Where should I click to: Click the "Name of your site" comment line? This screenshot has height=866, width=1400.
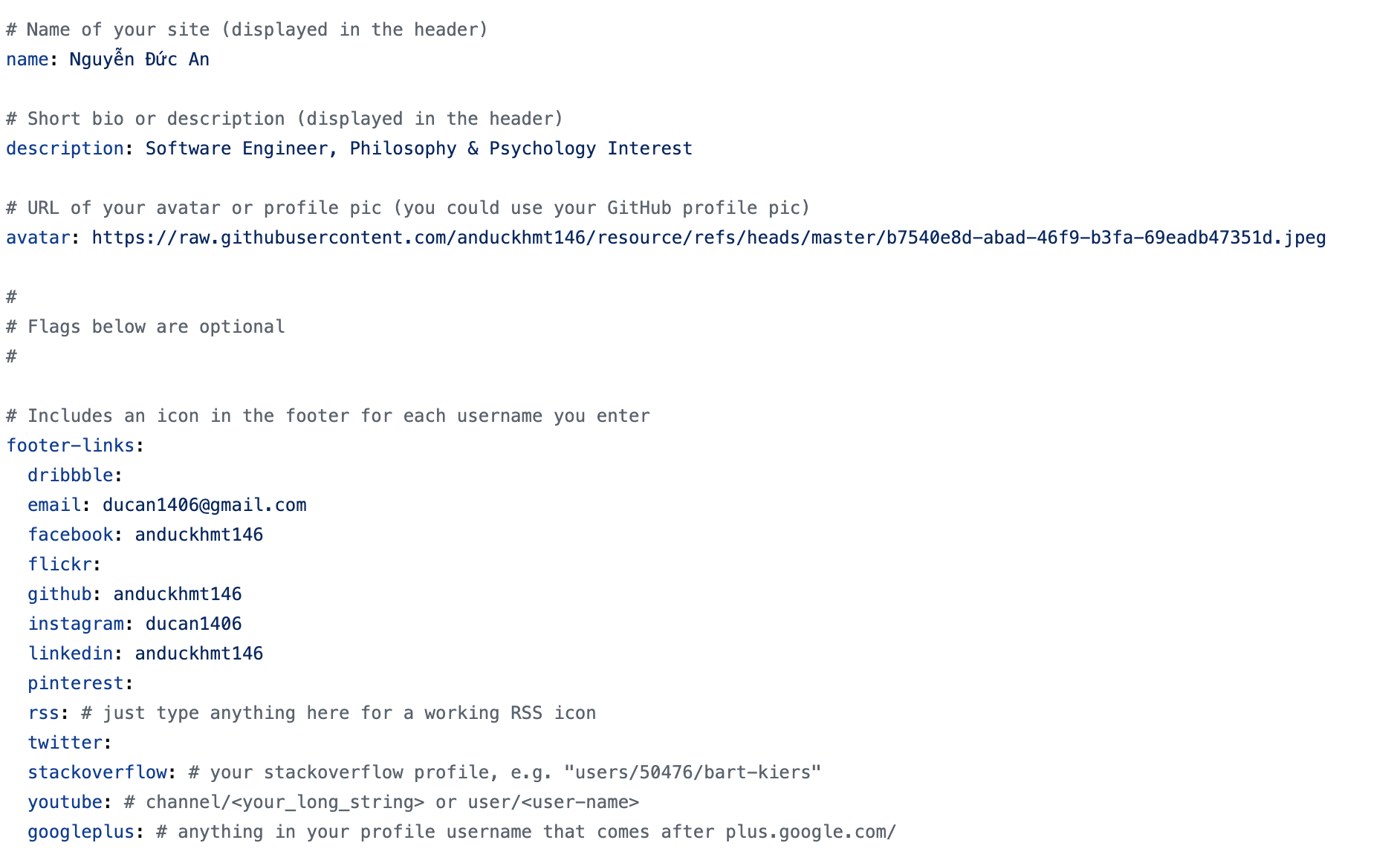click(247, 30)
